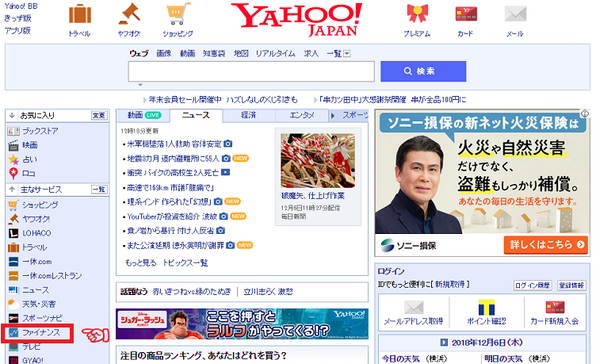
Task: Open ロコ map pin item in sidebar
Action: pos(28,173)
